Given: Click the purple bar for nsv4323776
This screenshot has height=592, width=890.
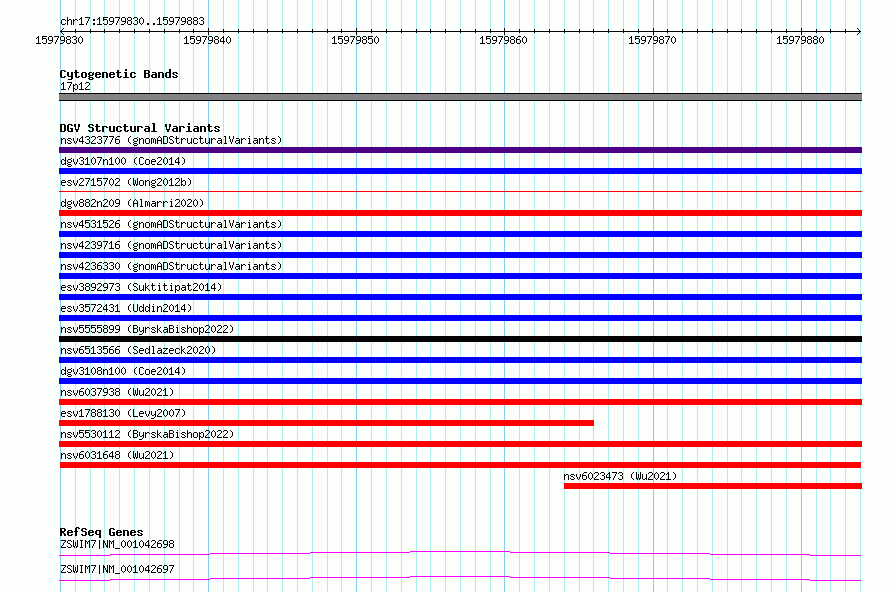Looking at the screenshot, I should 460,150.
